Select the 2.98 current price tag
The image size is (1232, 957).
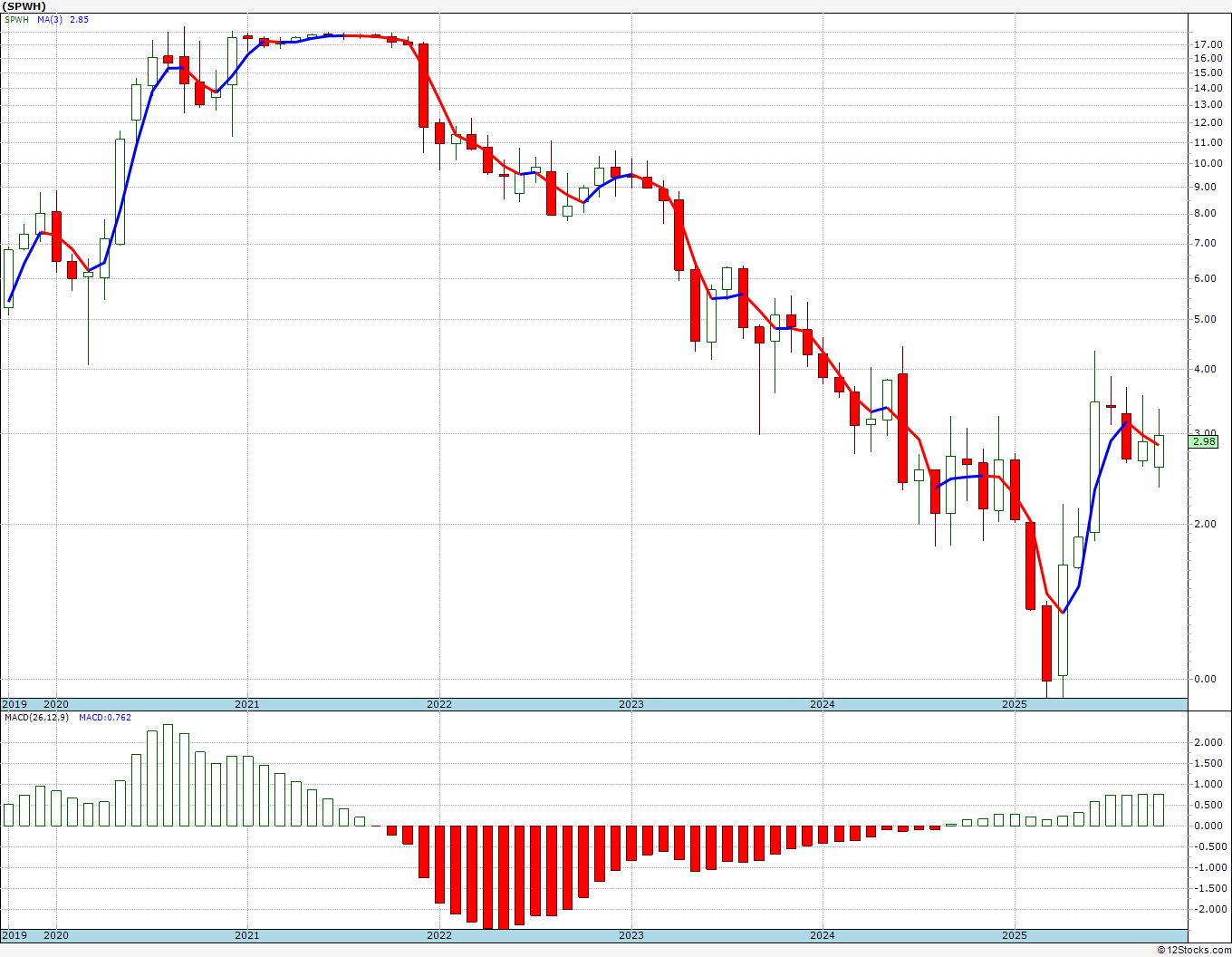click(x=1204, y=441)
